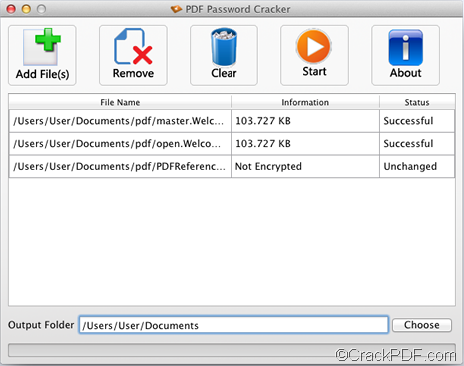Click the Status column header
The width and height of the screenshot is (464, 366).
pyautogui.click(x=417, y=102)
